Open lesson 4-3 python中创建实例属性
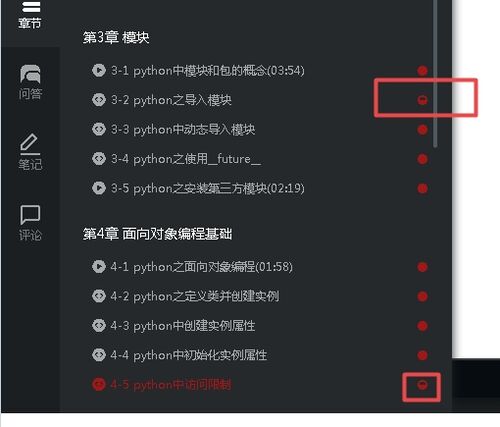 click(x=183, y=326)
